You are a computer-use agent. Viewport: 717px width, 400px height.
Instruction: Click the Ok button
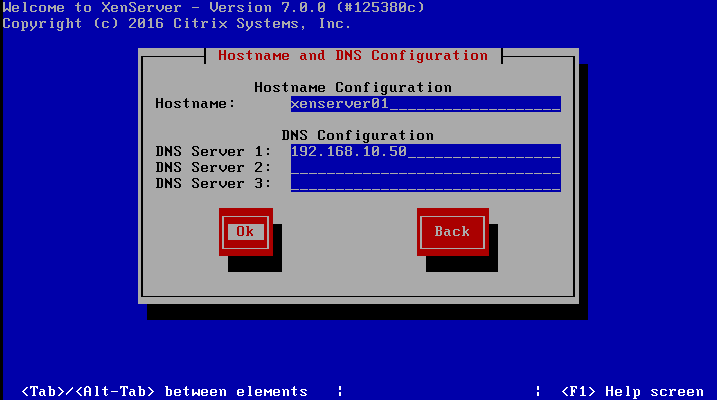(x=246, y=232)
